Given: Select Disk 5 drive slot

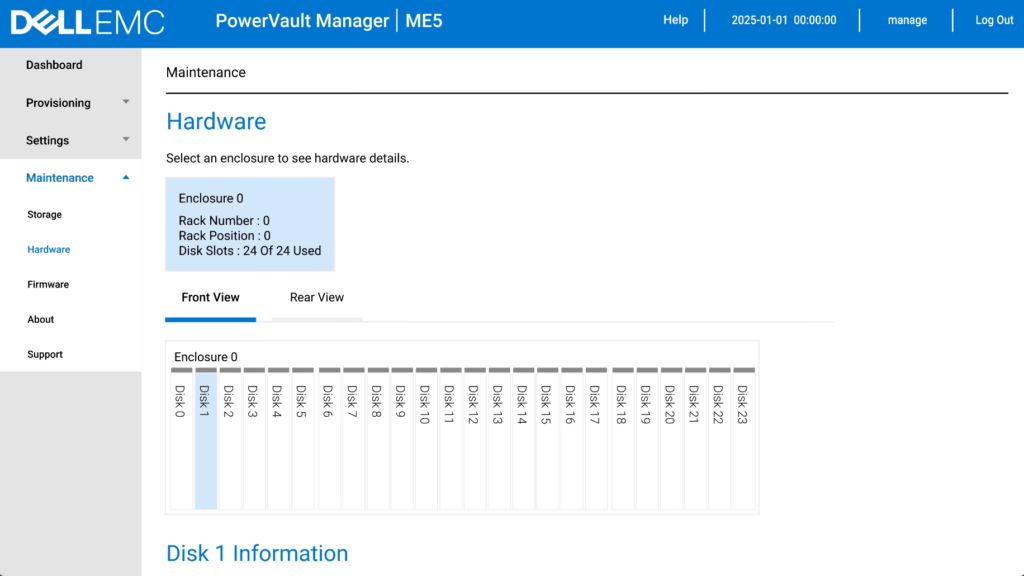Looking at the screenshot, I should point(303,440).
